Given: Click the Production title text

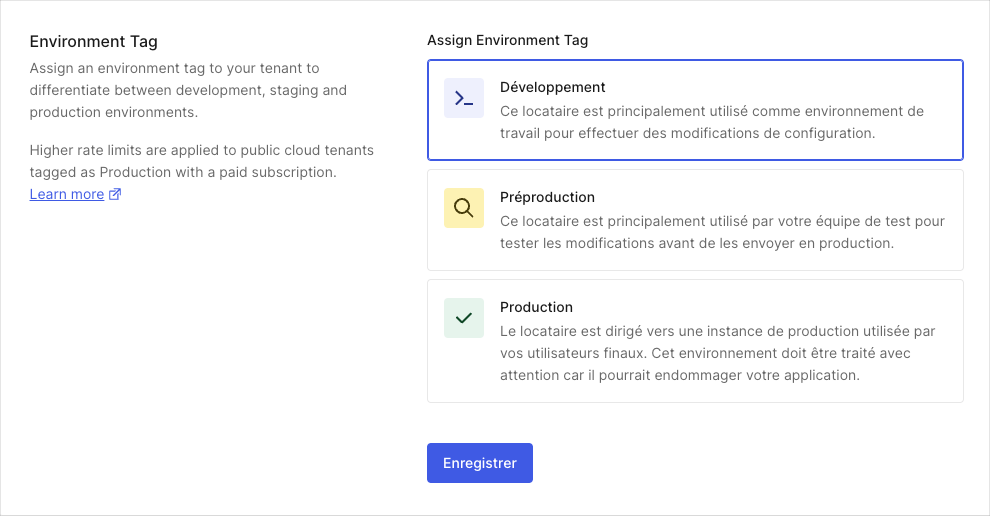Looking at the screenshot, I should coord(537,307).
